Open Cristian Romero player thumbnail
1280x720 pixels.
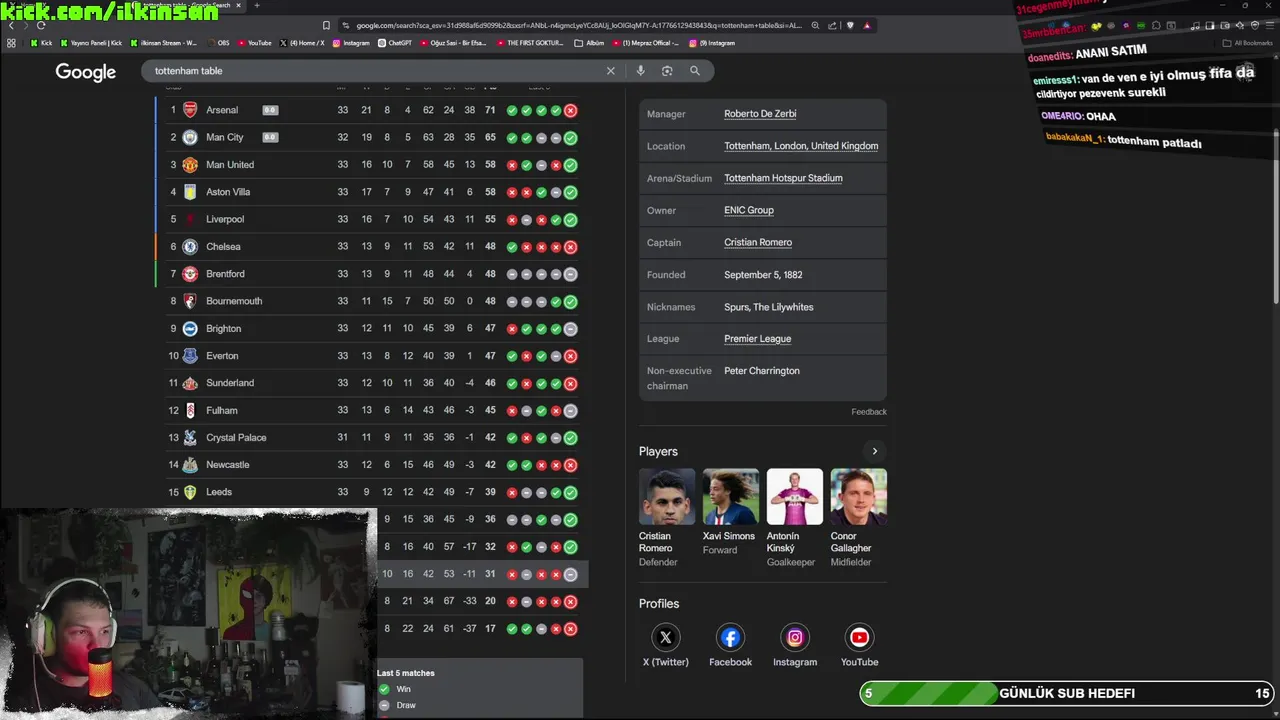667,497
